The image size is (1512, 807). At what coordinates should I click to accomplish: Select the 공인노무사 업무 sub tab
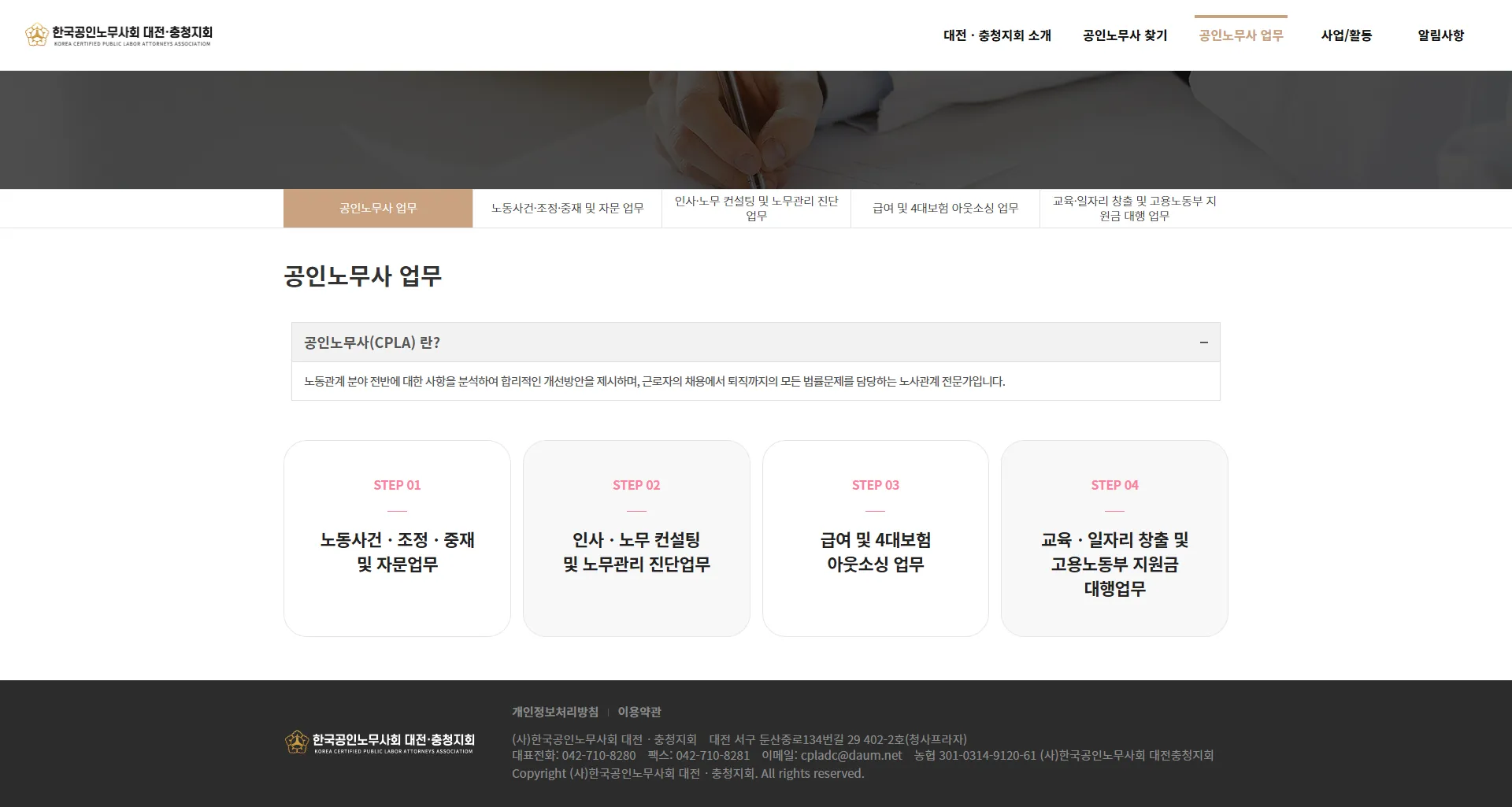coord(378,208)
